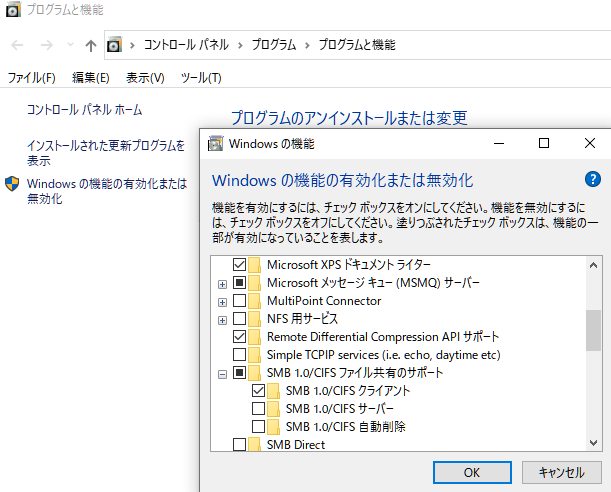Enable SMB 1.0/CIFS 自動削除 checkbox

pyautogui.click(x=258, y=426)
